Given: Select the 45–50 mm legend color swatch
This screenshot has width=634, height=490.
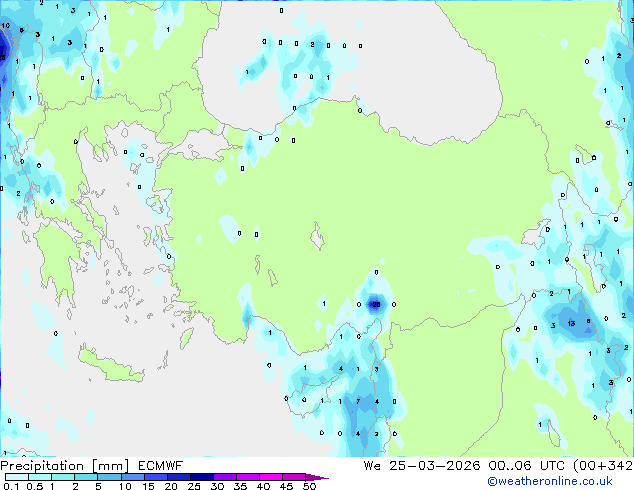Looking at the screenshot, I should [294, 477].
